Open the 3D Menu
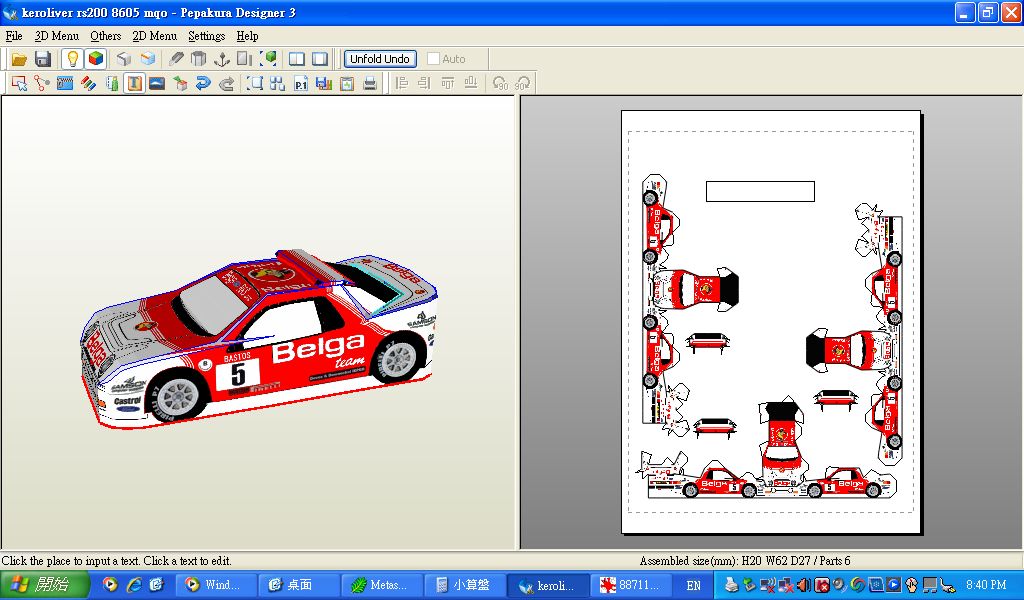The width and height of the screenshot is (1024, 600). [x=56, y=36]
